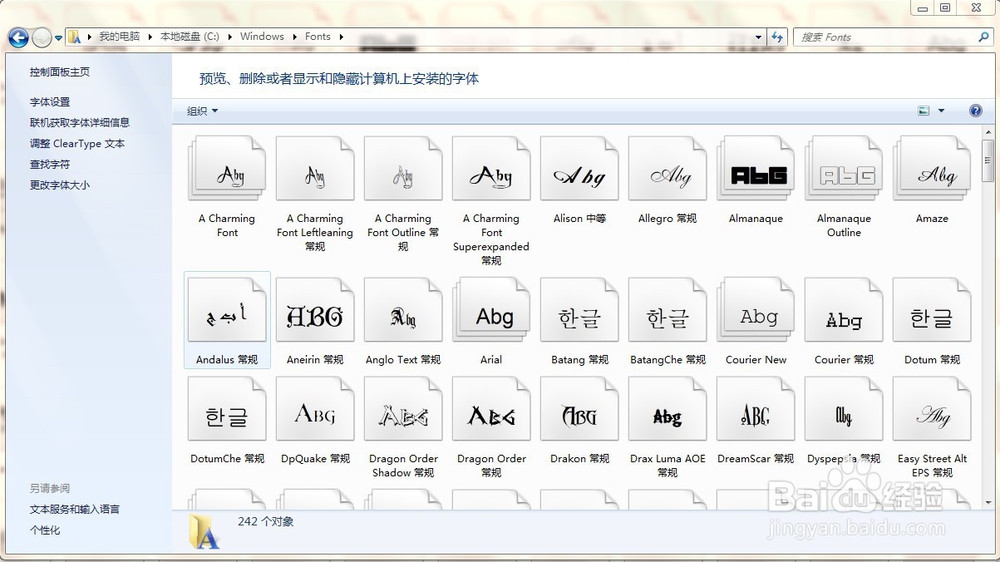Go to 本地磁盘 (C:) in address bar
Image resolution: width=1000 pixels, height=562 pixels.
(189, 36)
